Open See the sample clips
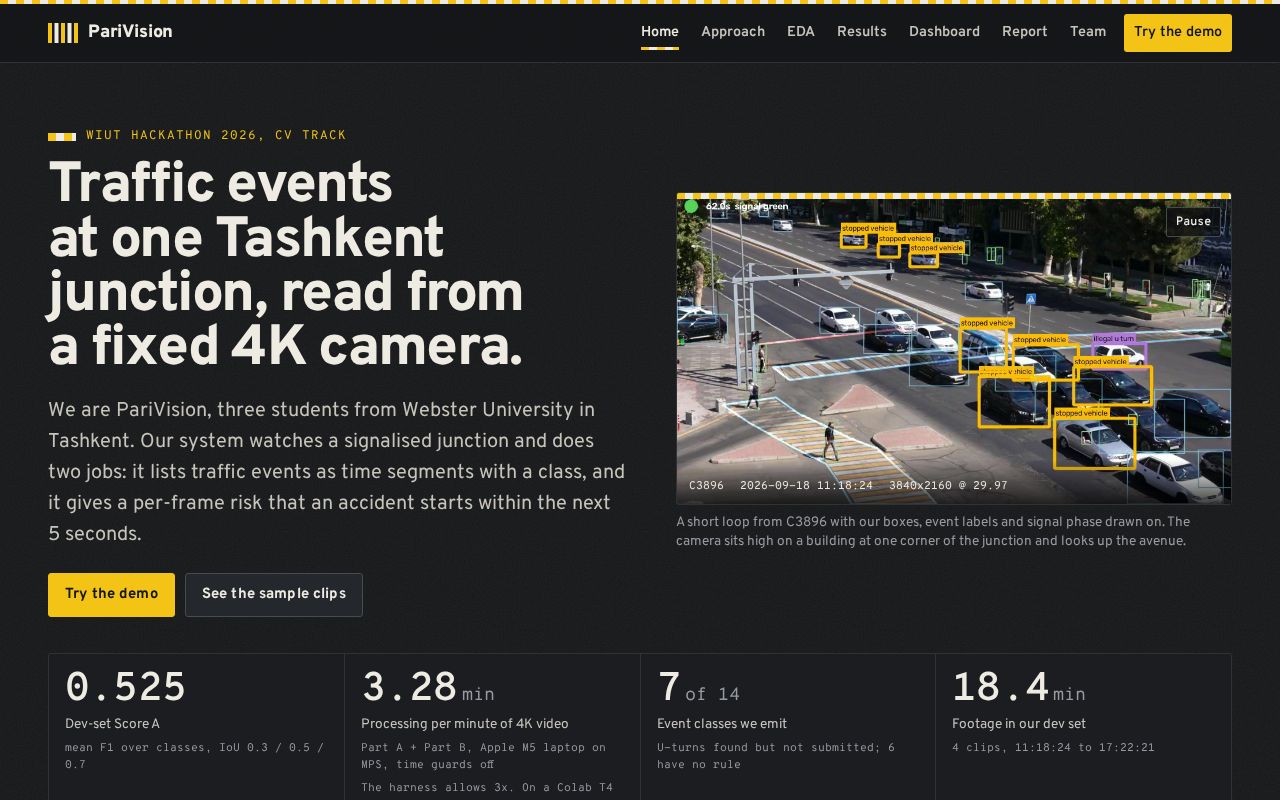Image resolution: width=1280 pixels, height=800 pixels. tap(274, 594)
